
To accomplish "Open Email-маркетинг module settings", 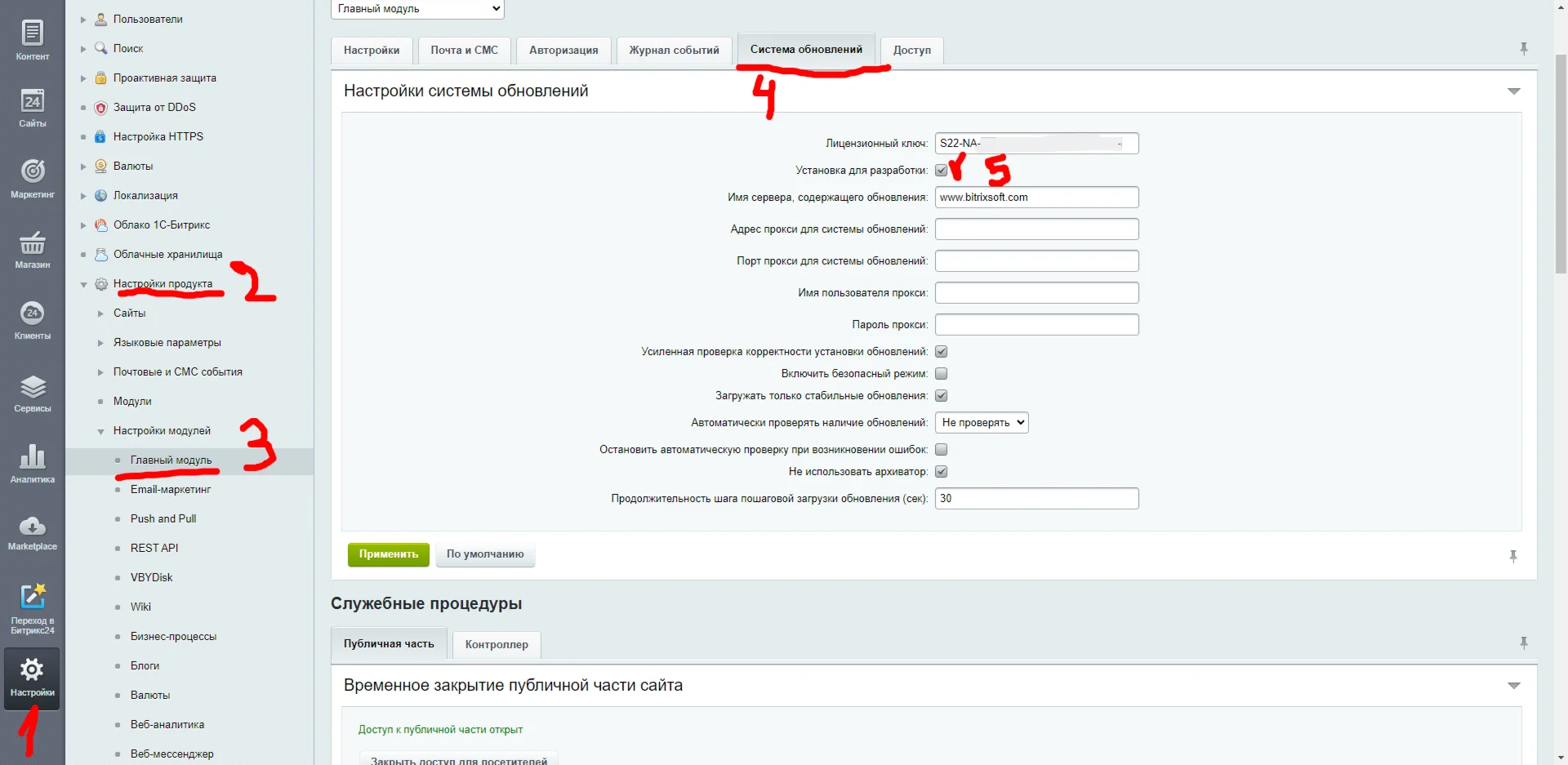I will (x=171, y=489).
